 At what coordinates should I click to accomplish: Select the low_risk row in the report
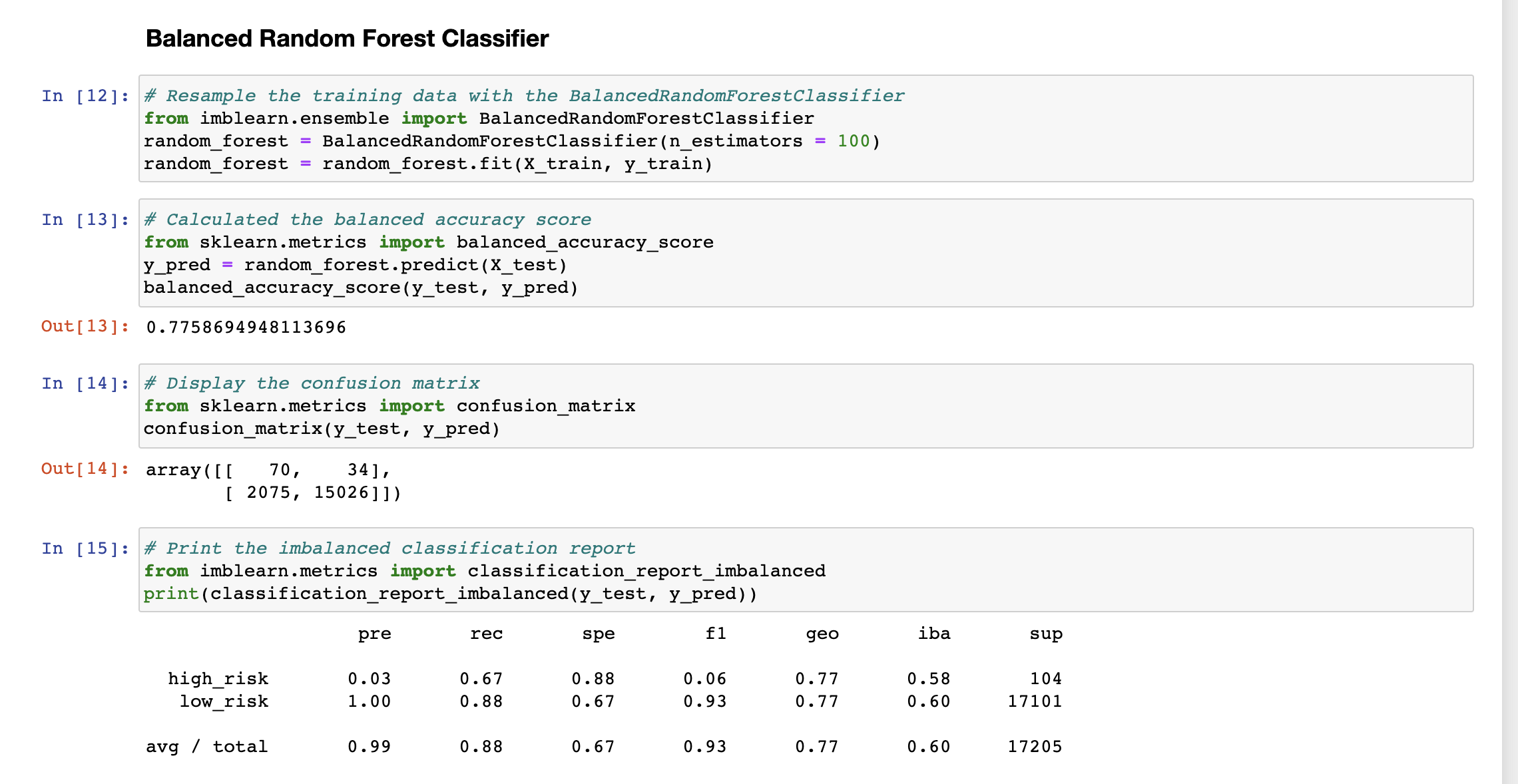[223, 701]
